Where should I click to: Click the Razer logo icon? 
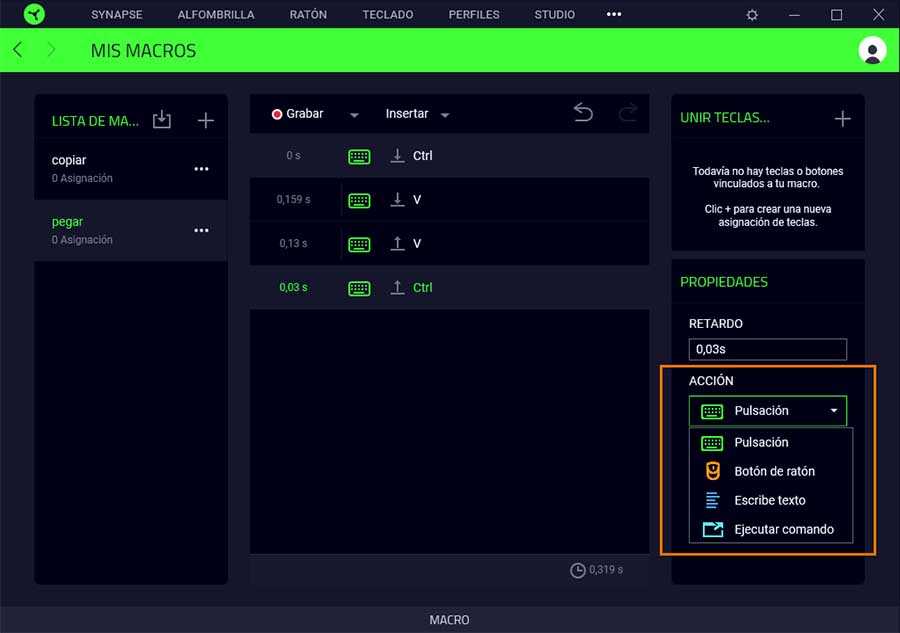point(35,15)
